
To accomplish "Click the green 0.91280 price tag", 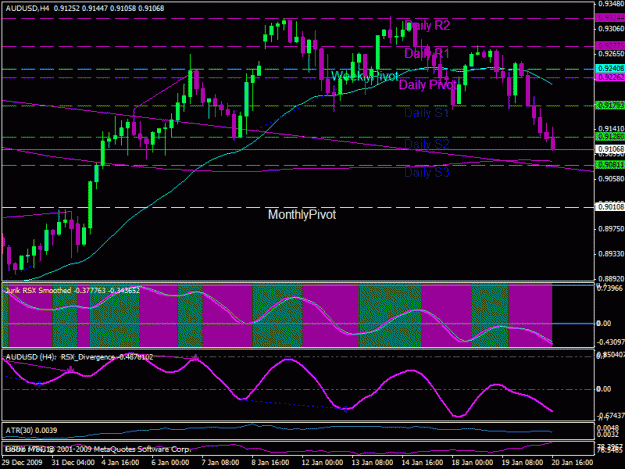I will 610,137.
